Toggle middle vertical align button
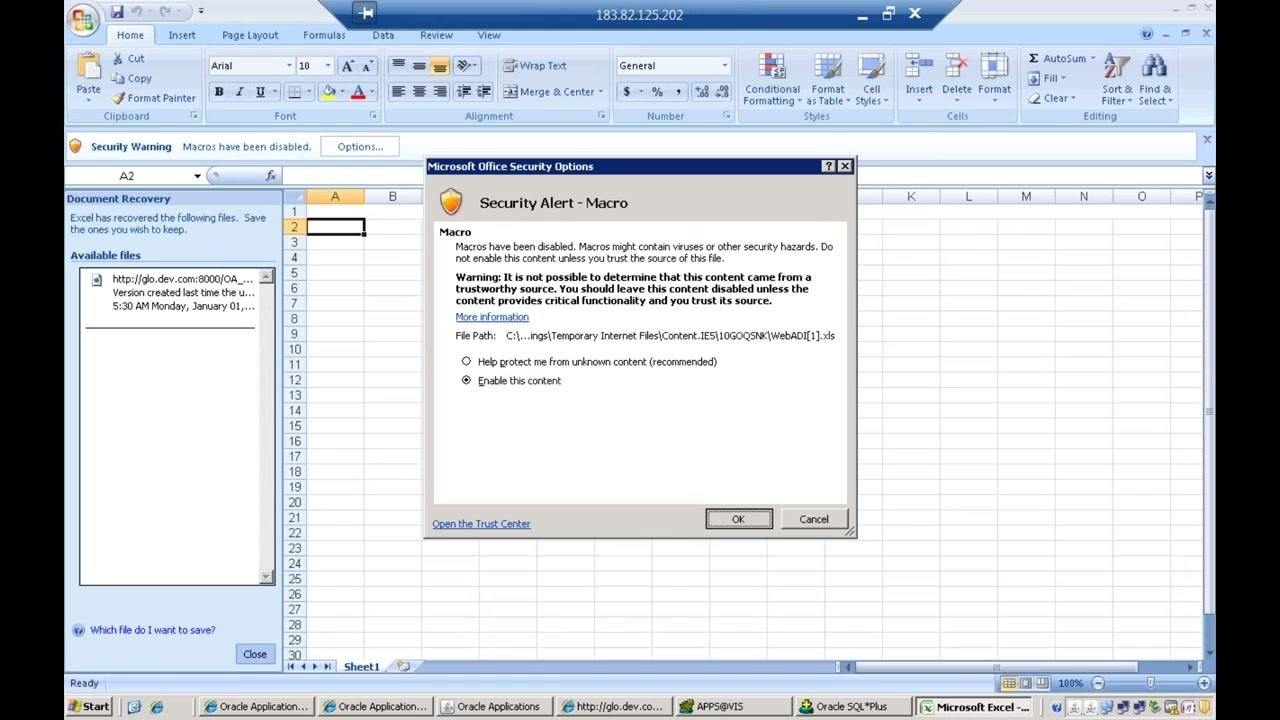Screen dimensions: 1280x720 tap(419, 66)
